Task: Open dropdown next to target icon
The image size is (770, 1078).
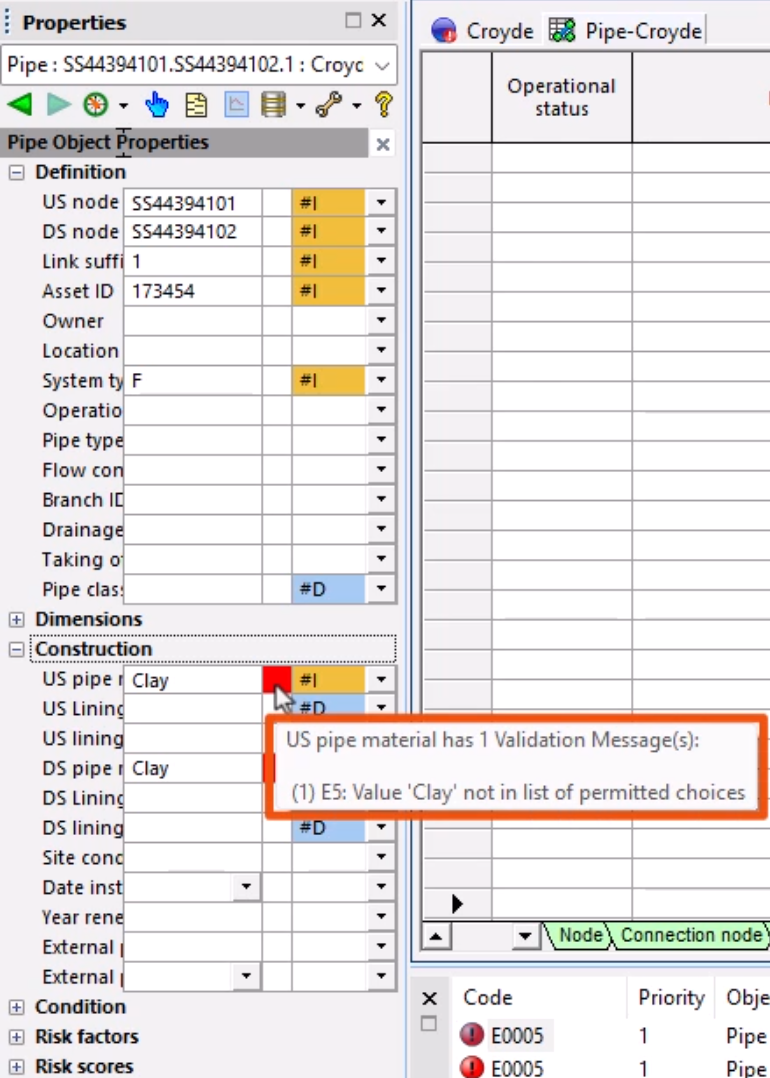Action: click(123, 106)
